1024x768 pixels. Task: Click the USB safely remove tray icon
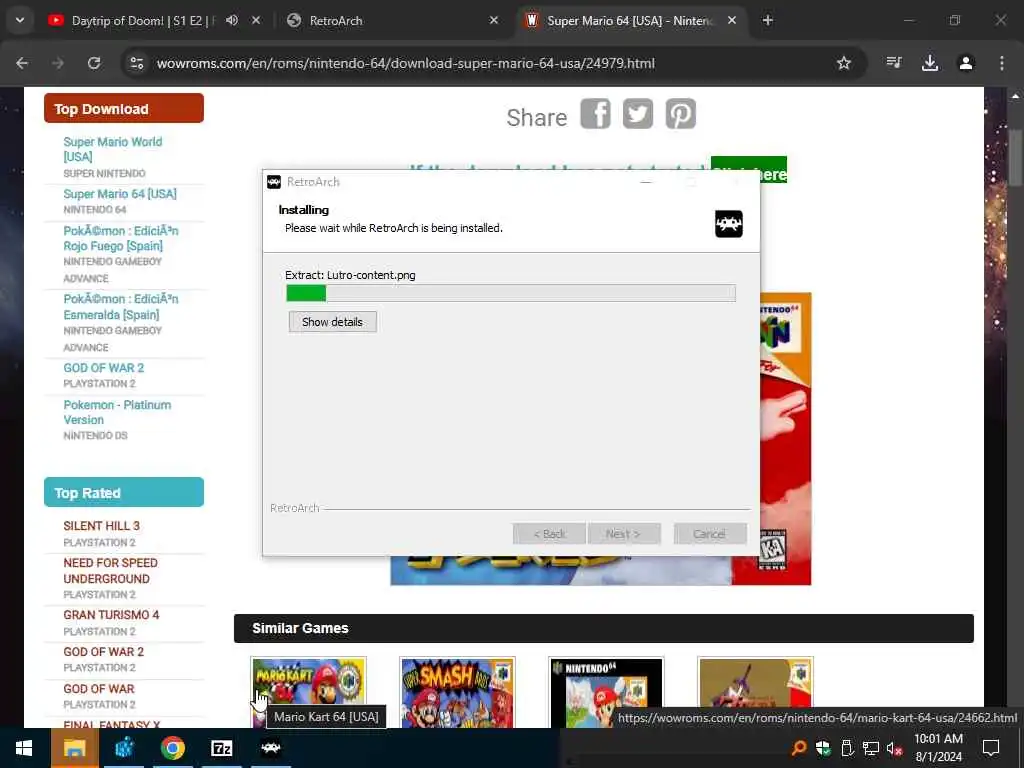(847, 748)
